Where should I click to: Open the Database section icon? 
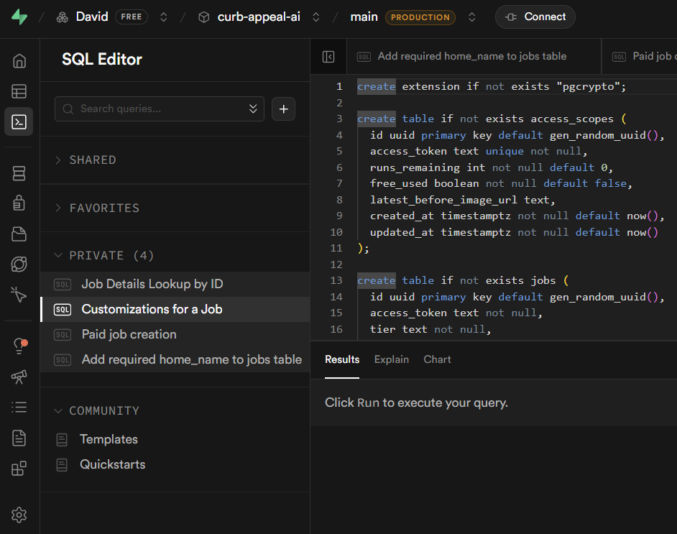[19, 174]
